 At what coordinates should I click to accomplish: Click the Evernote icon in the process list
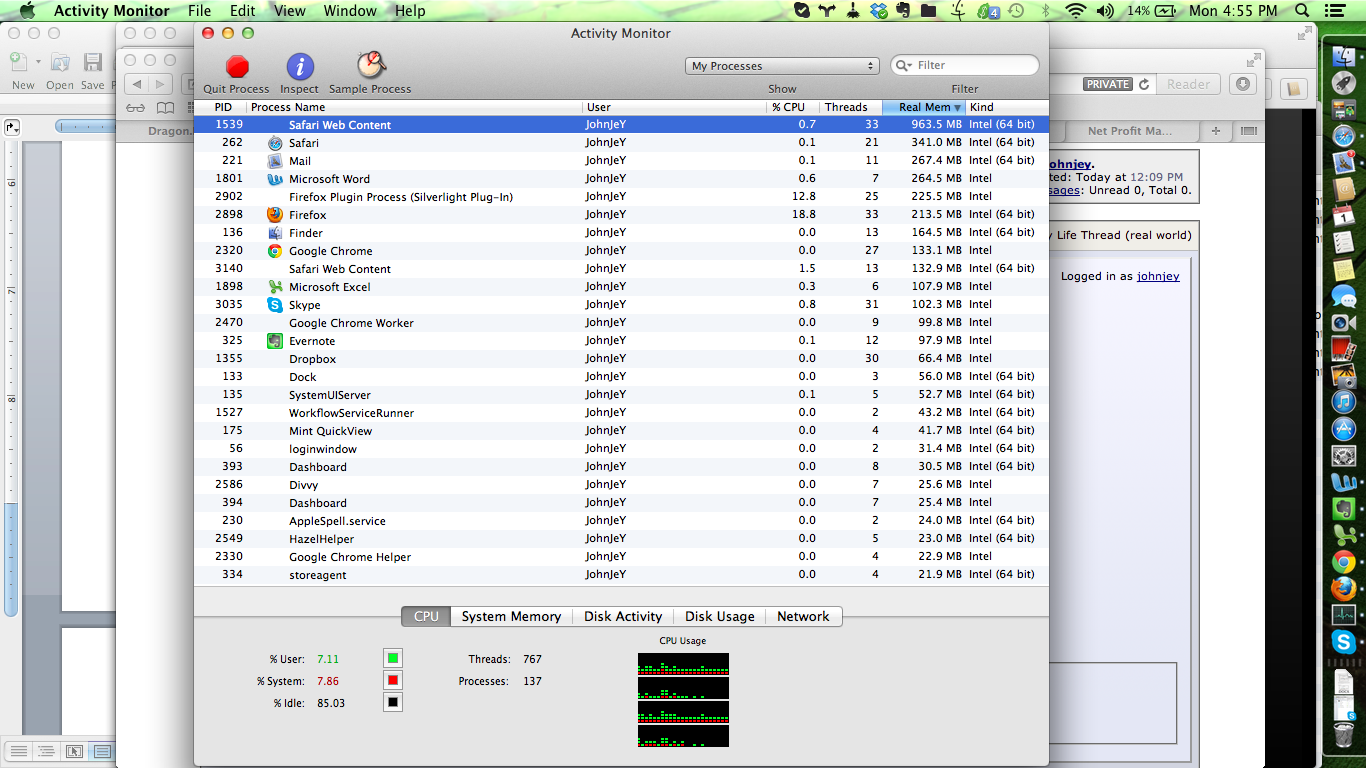(x=275, y=341)
